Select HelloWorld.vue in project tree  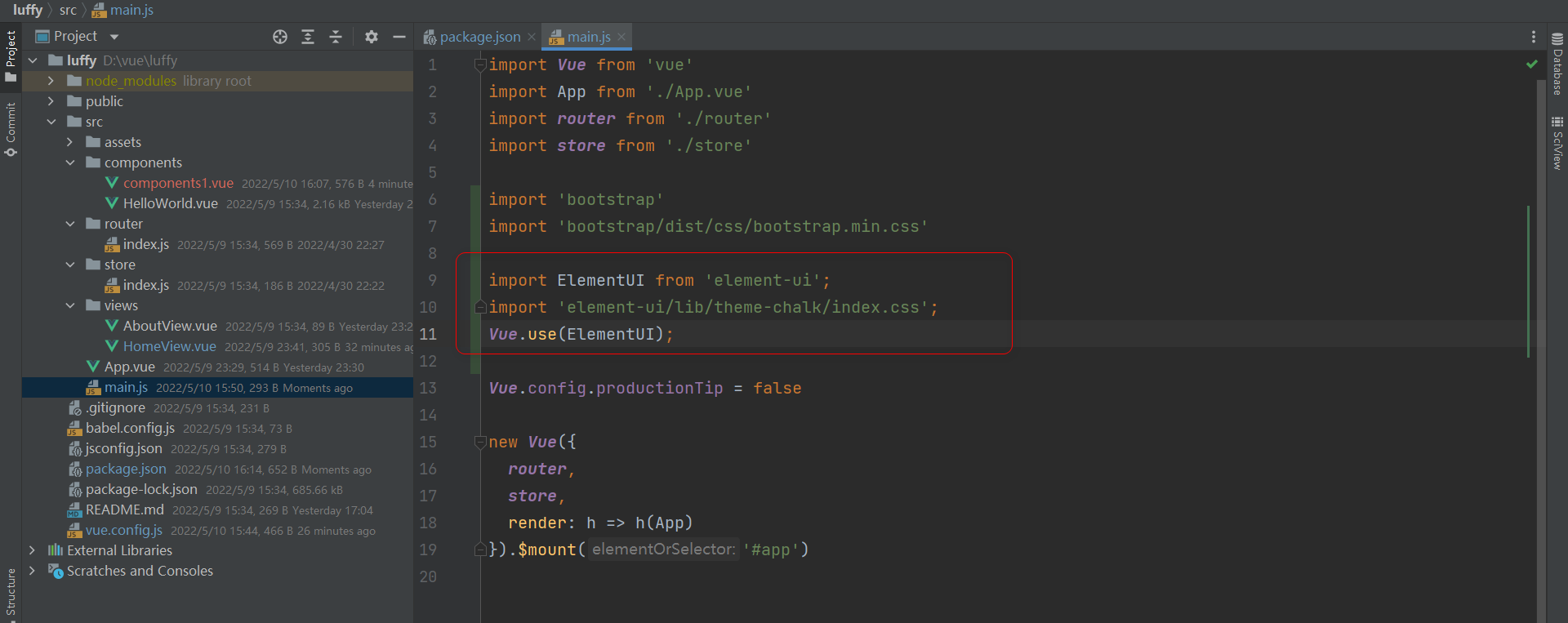170,203
